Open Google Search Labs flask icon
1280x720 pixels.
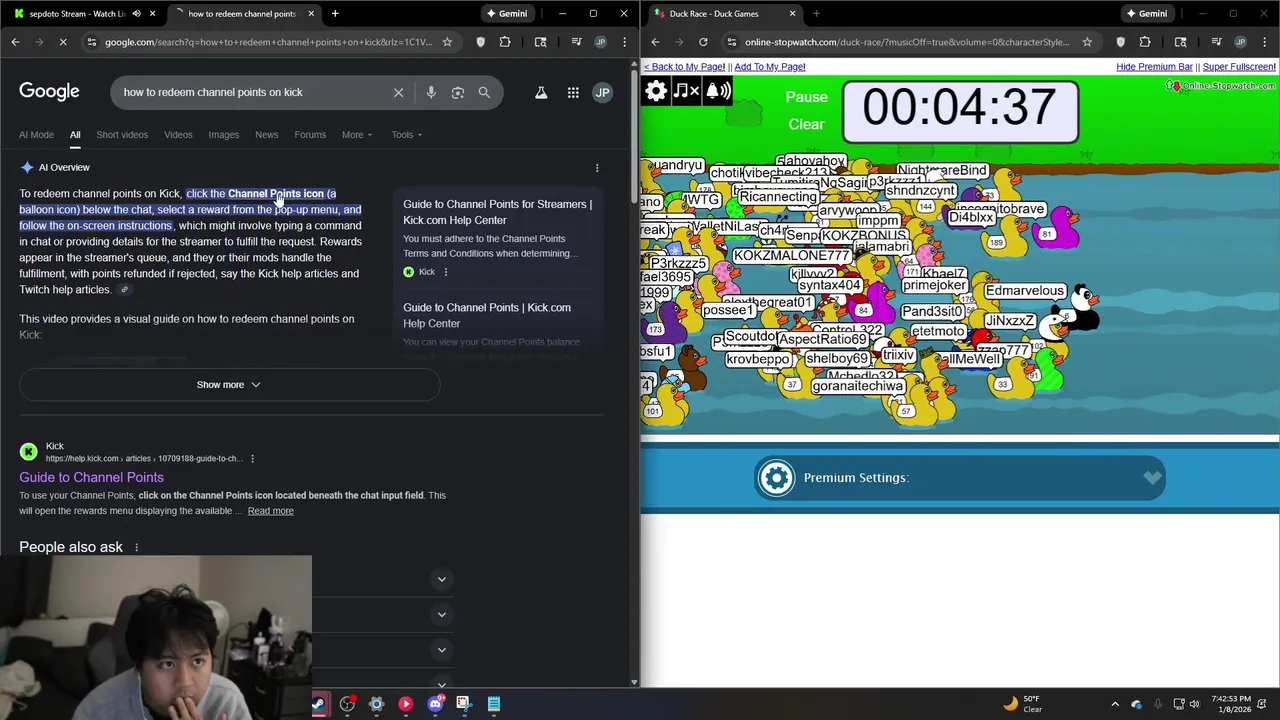[x=541, y=92]
